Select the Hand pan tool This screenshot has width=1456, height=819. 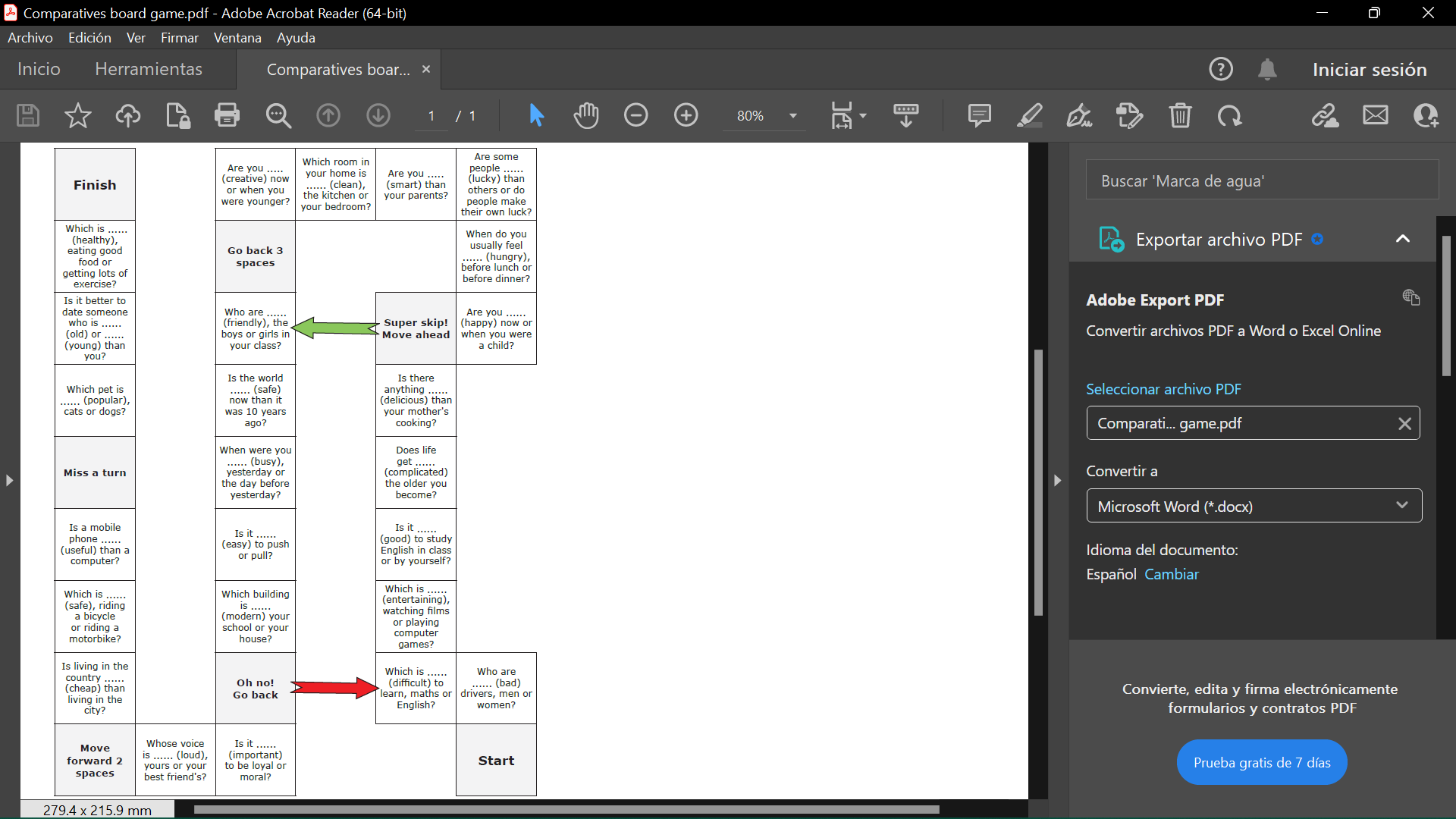[585, 115]
